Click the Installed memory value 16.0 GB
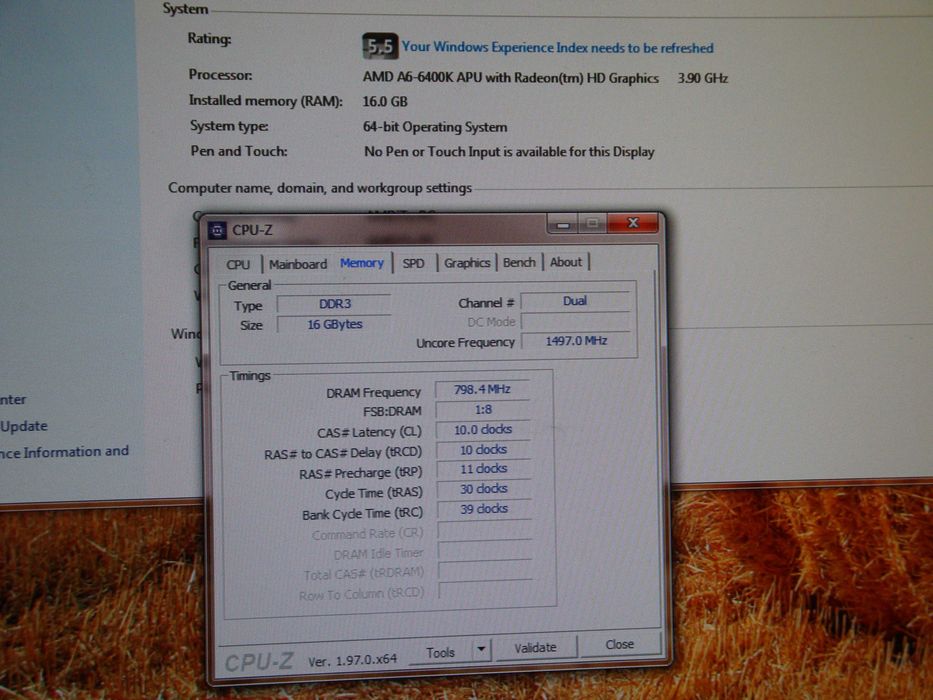933x700 pixels. pos(385,102)
